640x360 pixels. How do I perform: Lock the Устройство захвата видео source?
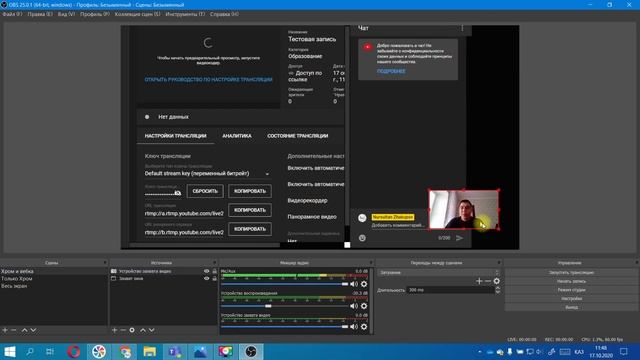point(214,271)
